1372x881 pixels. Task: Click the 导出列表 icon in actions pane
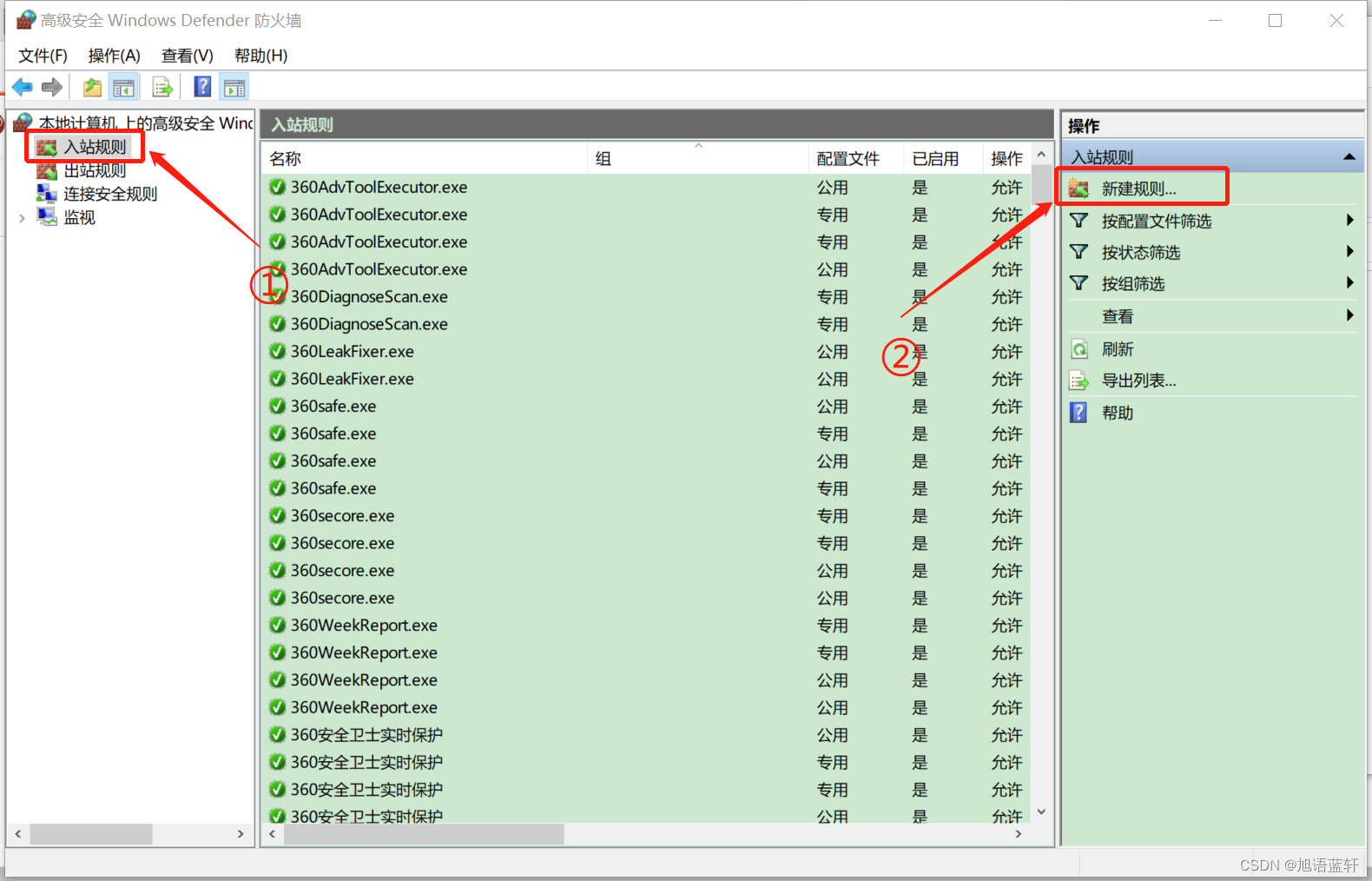(1078, 381)
